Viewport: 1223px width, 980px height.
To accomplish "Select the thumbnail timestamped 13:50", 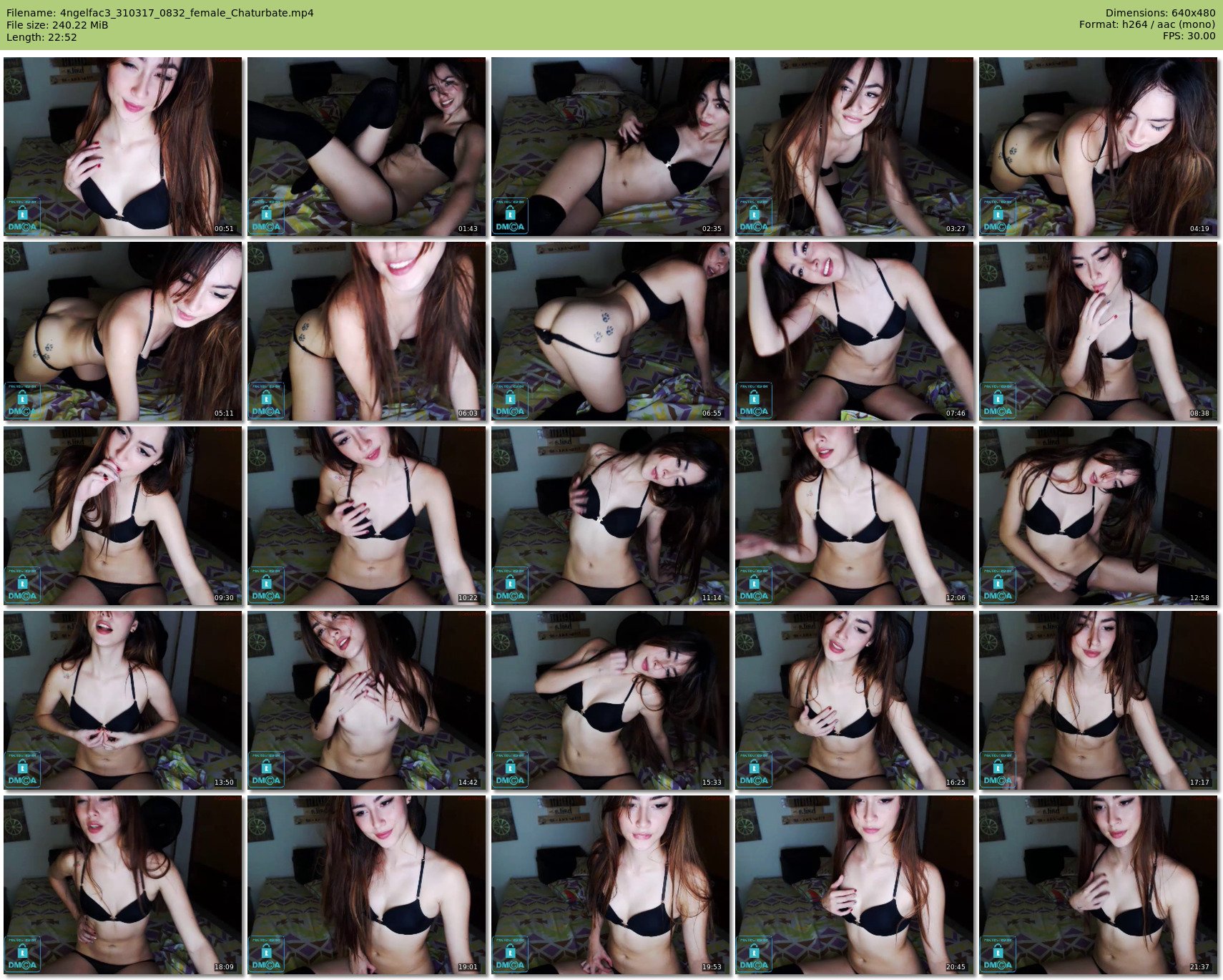I will click(x=122, y=700).
